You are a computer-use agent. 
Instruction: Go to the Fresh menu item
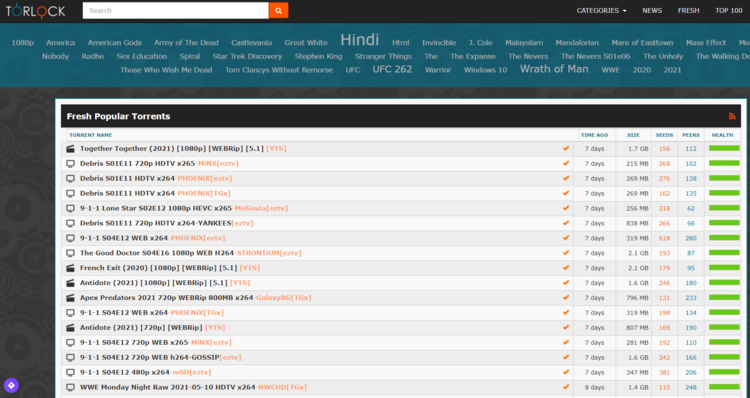[x=688, y=11]
